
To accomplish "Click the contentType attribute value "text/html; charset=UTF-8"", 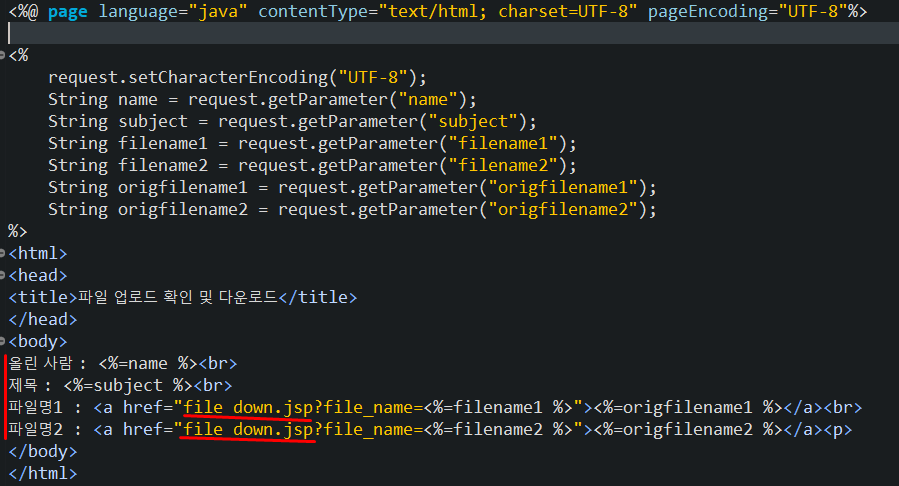I will (x=507, y=11).
